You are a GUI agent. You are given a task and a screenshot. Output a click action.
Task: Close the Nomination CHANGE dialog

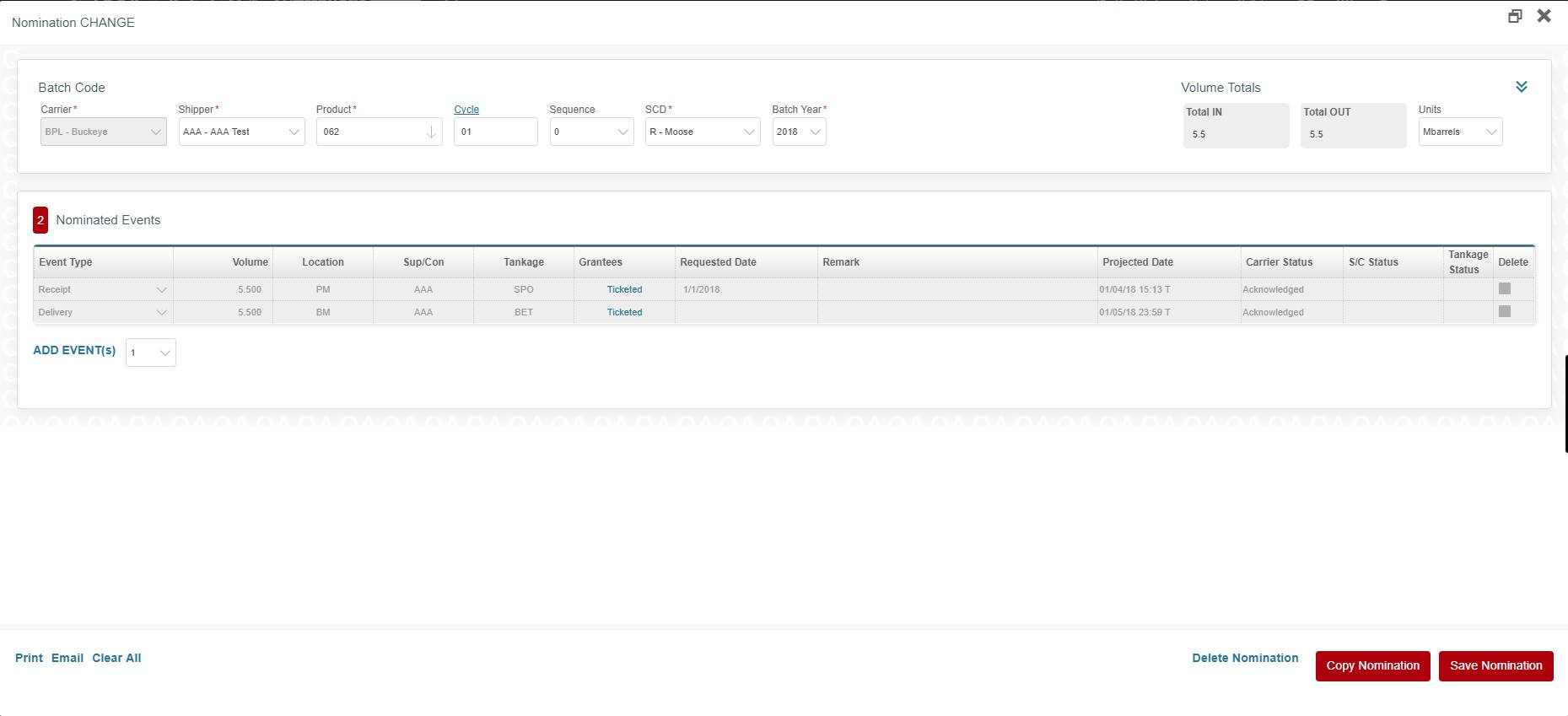pos(1544,16)
